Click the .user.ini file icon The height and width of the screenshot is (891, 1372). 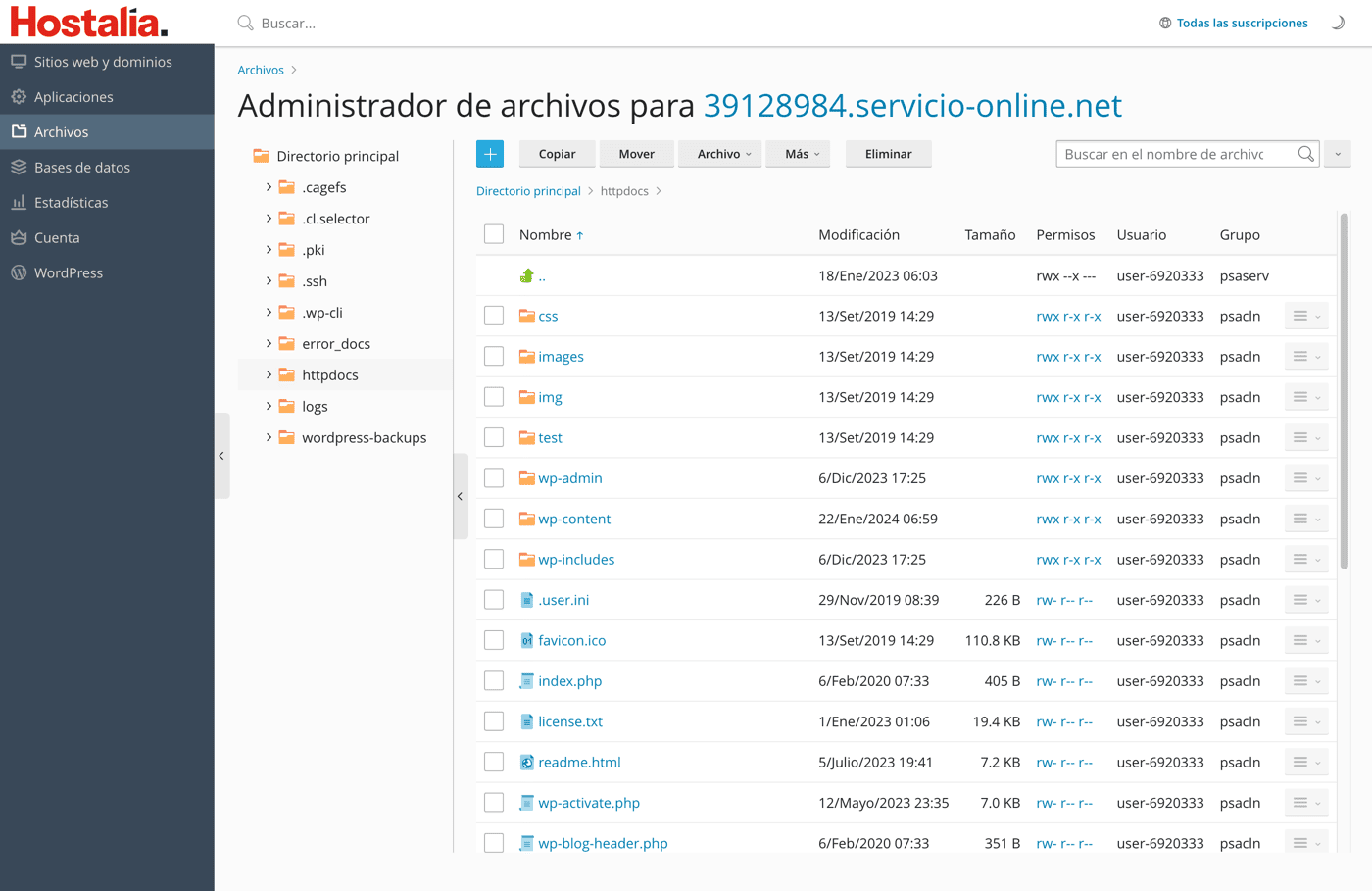(x=527, y=600)
